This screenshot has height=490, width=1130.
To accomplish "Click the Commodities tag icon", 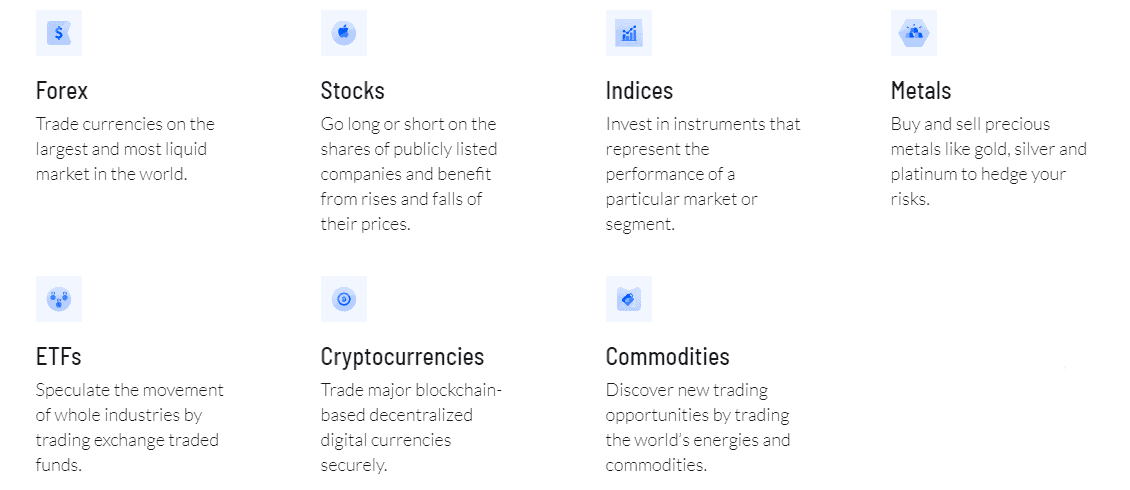I will [x=629, y=299].
